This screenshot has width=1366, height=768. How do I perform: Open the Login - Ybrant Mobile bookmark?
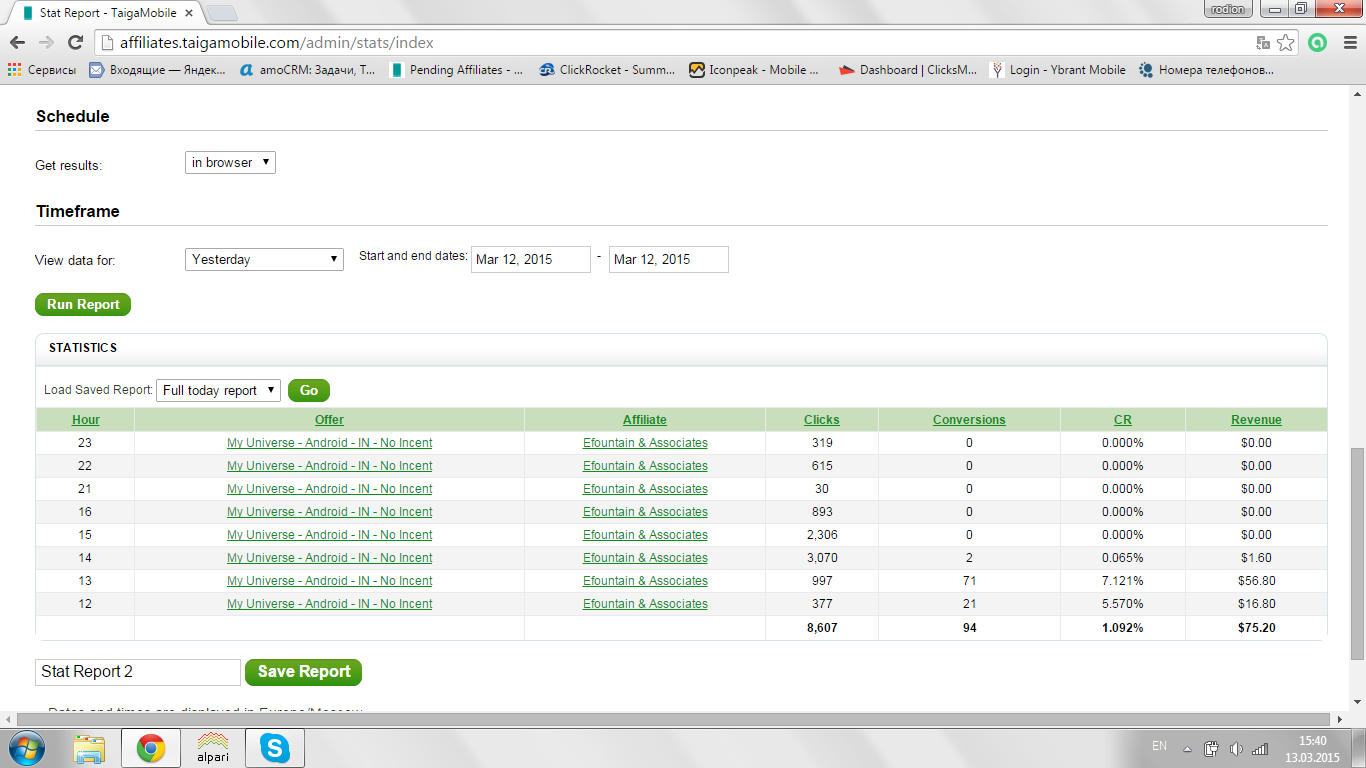pos(1058,70)
